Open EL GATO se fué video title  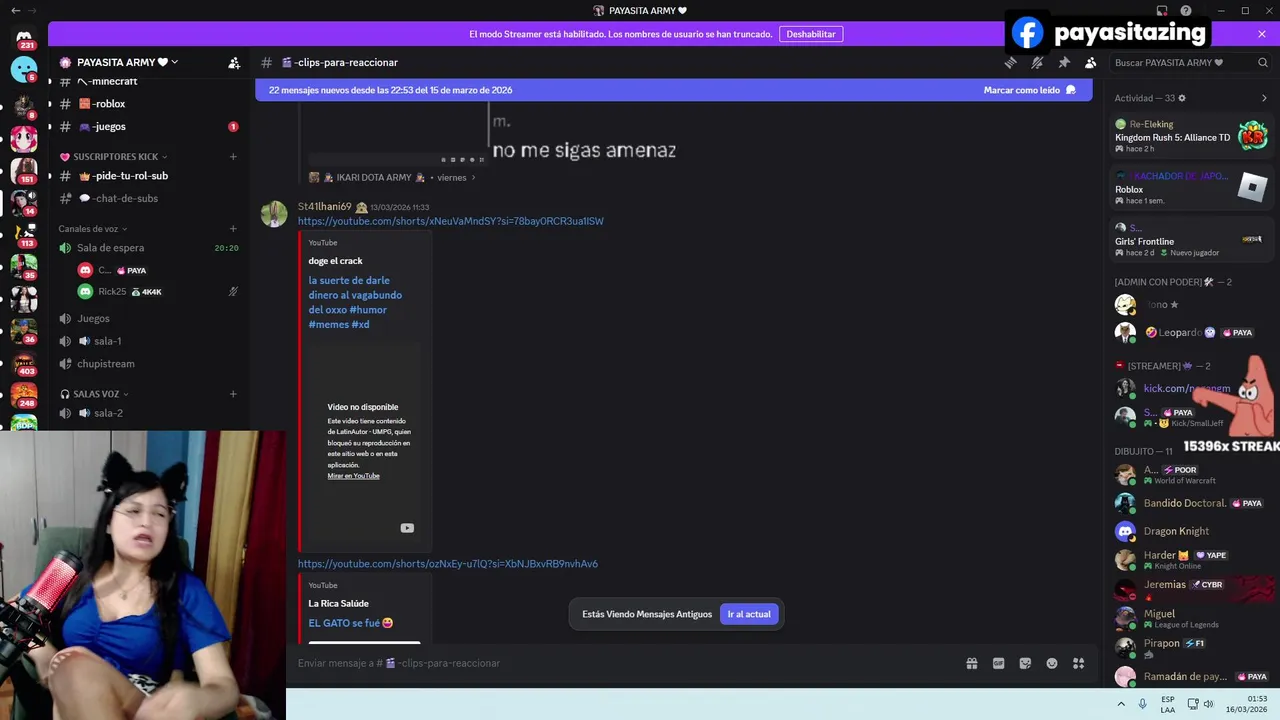[x=350, y=623]
